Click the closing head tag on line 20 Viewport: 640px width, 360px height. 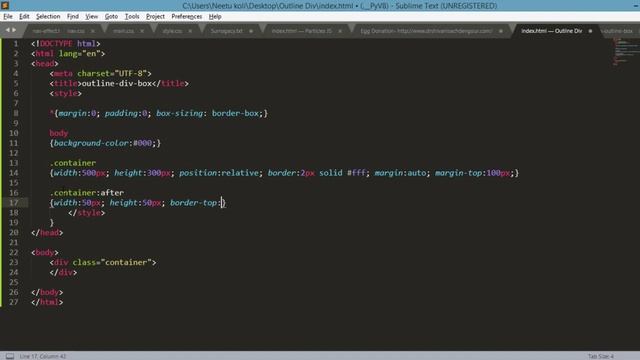point(47,232)
